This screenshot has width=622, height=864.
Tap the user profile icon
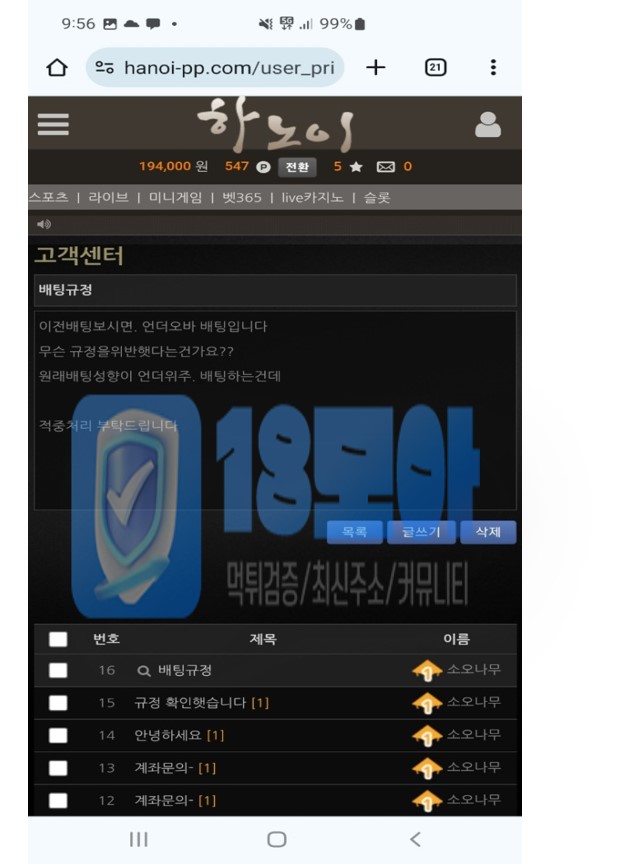[x=488, y=125]
